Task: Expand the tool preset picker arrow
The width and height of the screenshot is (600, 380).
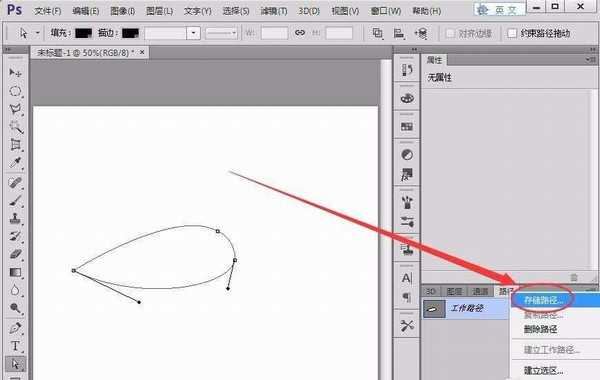Action: click(x=38, y=33)
